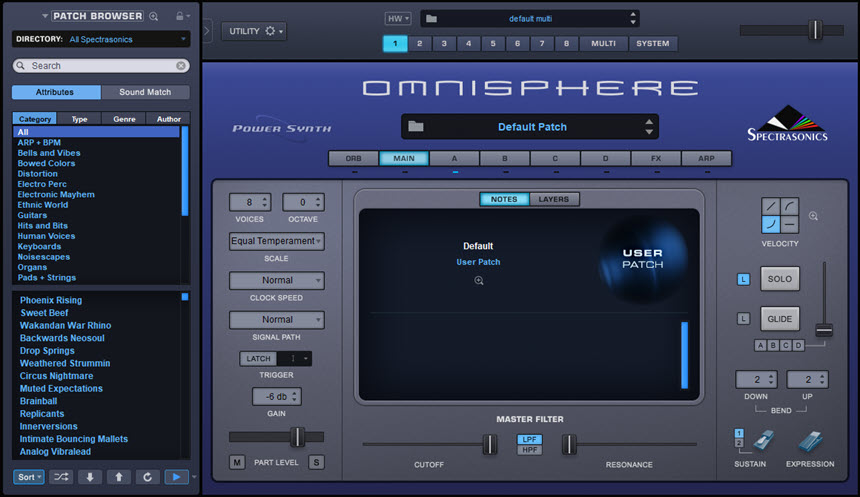Step to next patch with down arrow
This screenshot has width=860, height=497.
click(90, 477)
